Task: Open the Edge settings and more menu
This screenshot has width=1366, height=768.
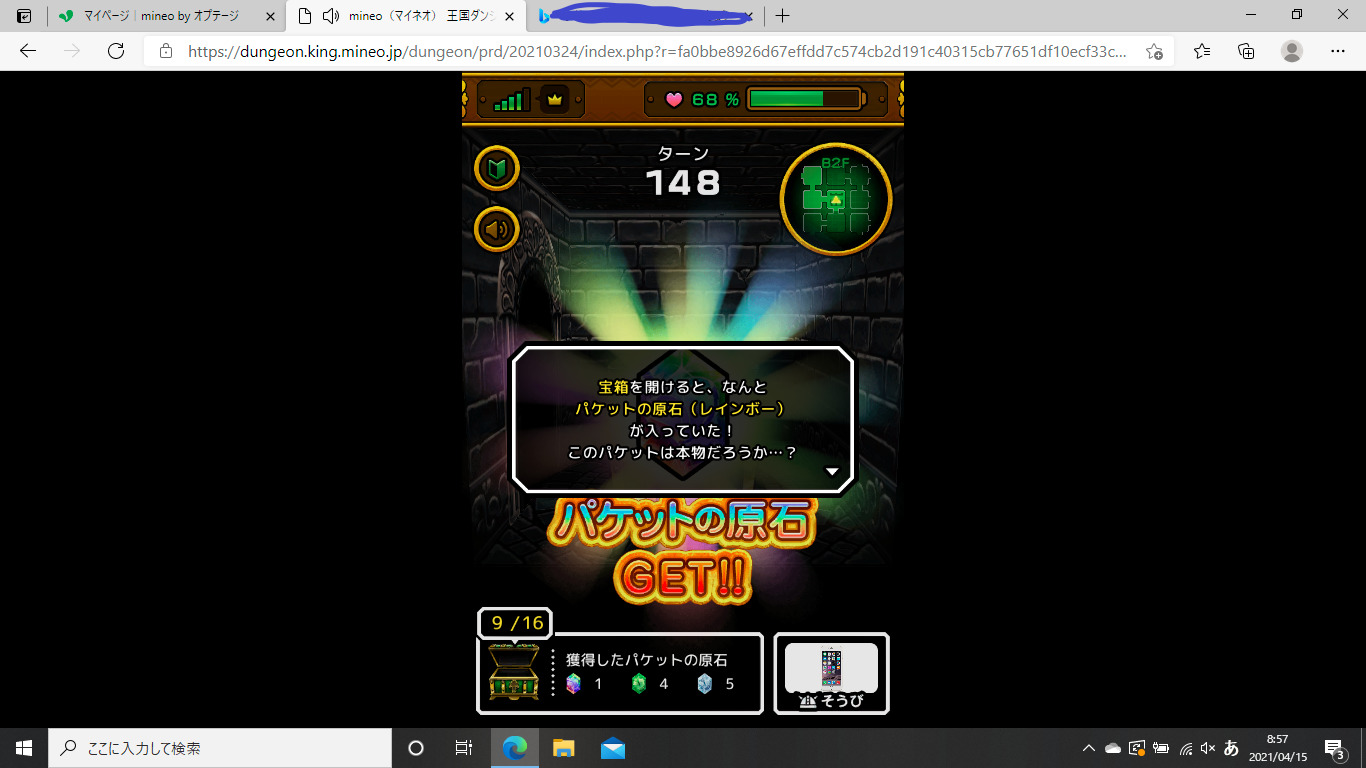Action: click(x=1338, y=51)
